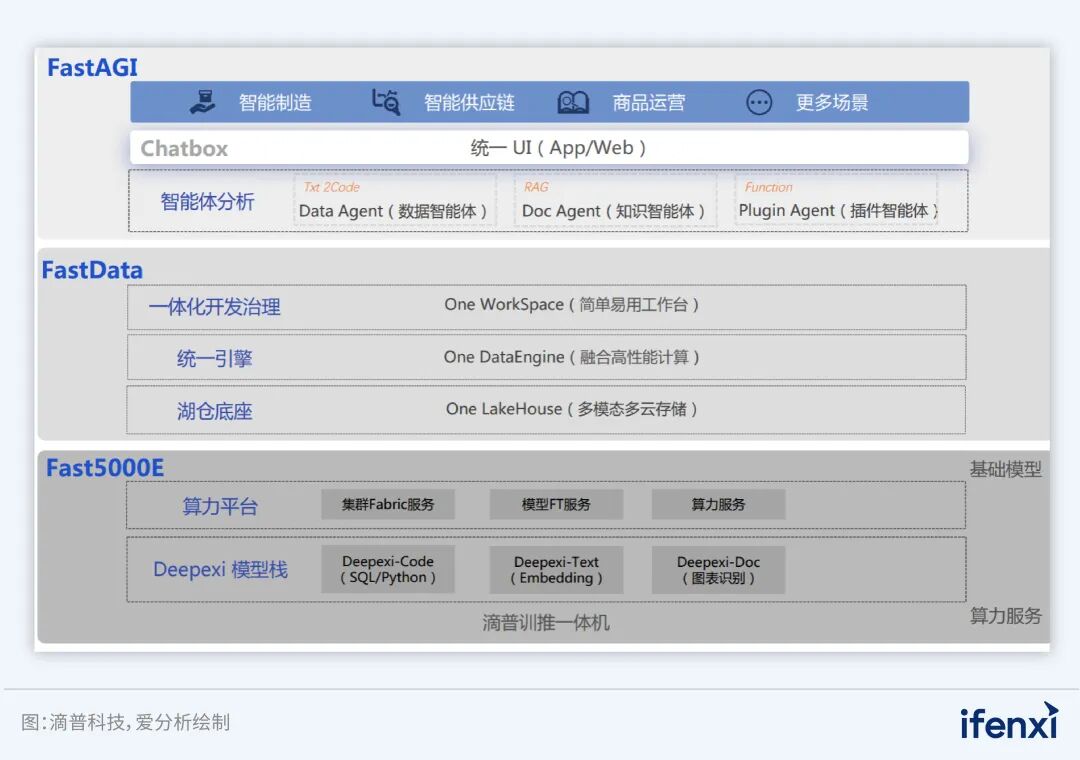Select the FastData heading
Screen dimensions: 1080x760
point(92,270)
